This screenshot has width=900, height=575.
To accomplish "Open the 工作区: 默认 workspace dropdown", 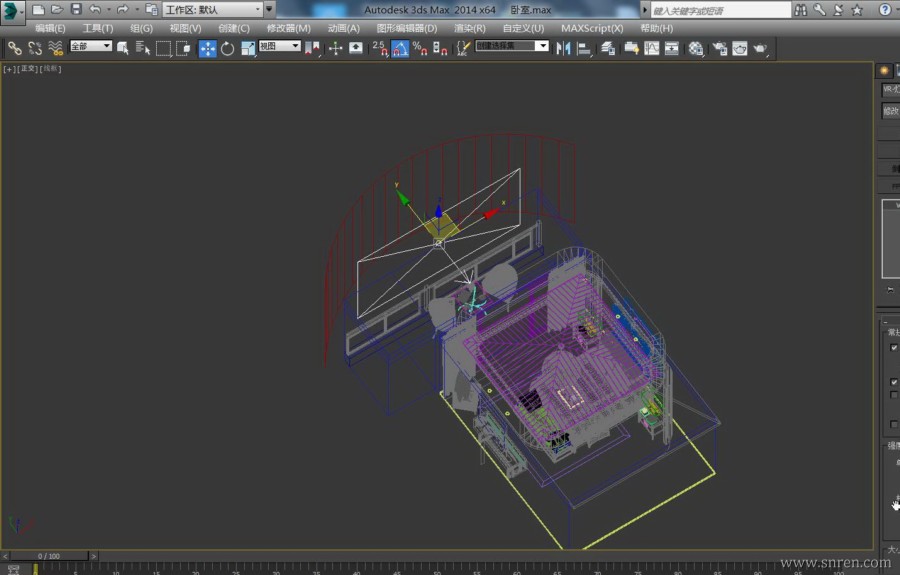I will coord(212,9).
